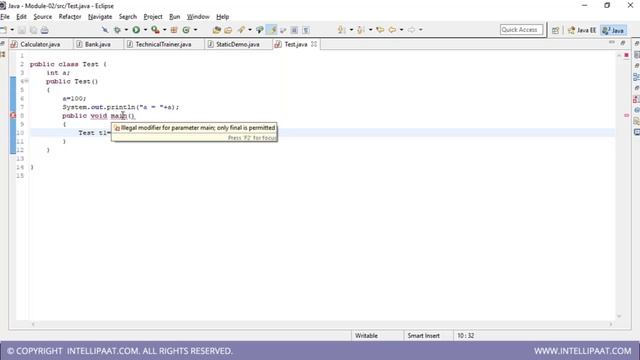Open the Run menu

[175, 17]
